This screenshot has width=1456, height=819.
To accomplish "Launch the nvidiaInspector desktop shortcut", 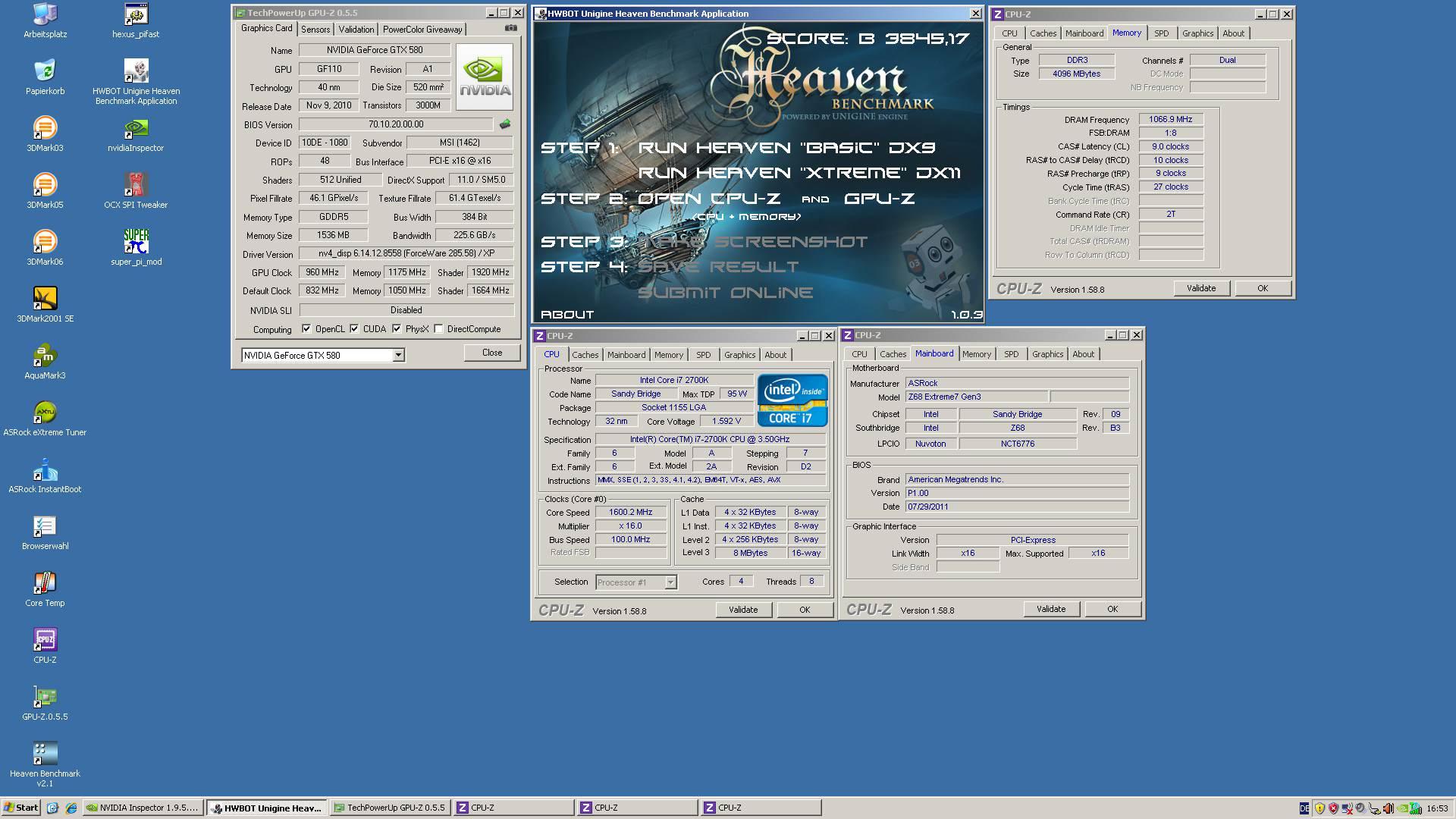I will [136, 134].
